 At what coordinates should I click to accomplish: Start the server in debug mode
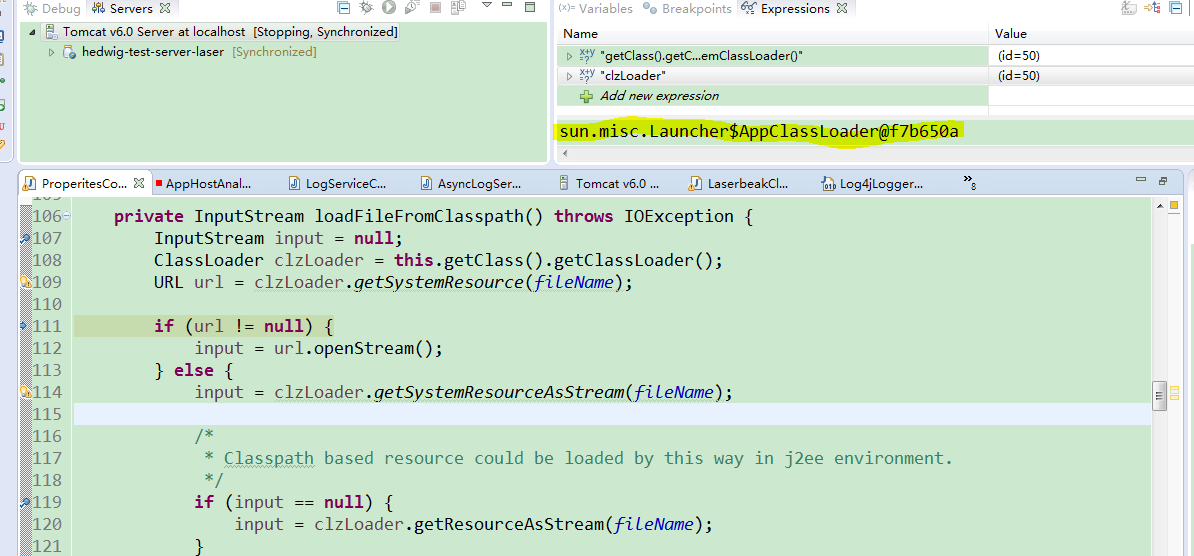point(366,8)
